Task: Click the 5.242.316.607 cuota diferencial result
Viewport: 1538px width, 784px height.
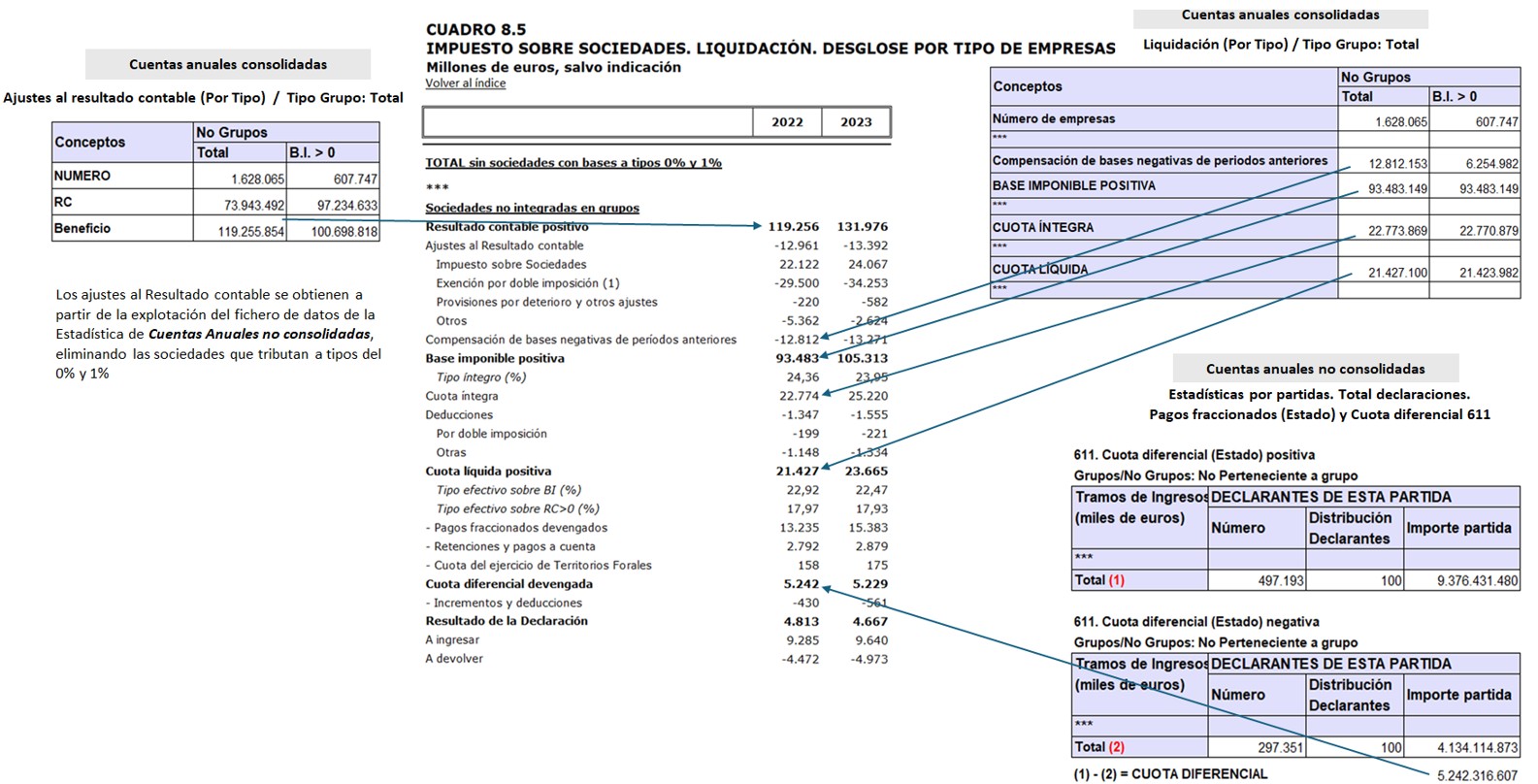Action: click(1477, 775)
